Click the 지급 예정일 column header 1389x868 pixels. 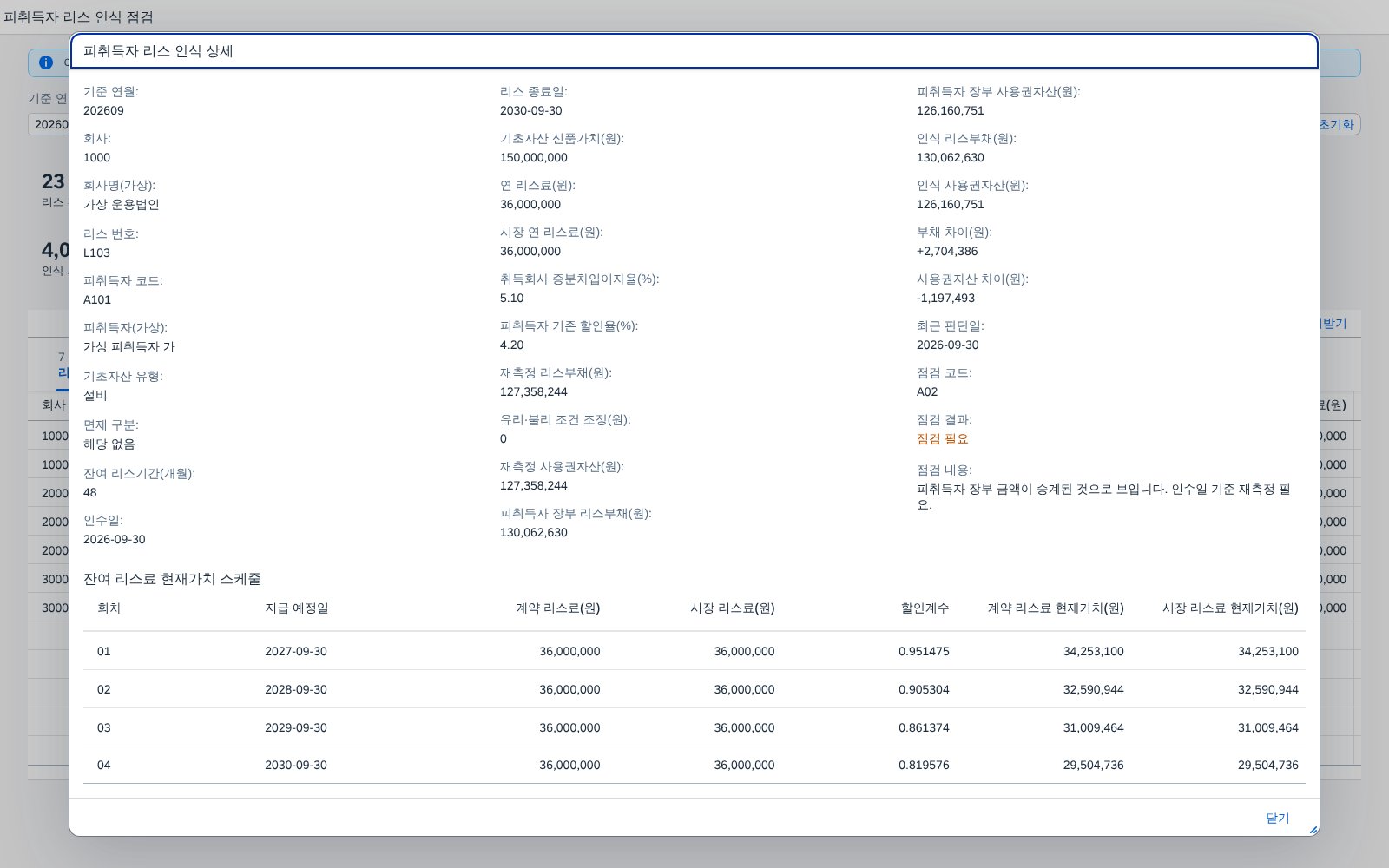297,608
